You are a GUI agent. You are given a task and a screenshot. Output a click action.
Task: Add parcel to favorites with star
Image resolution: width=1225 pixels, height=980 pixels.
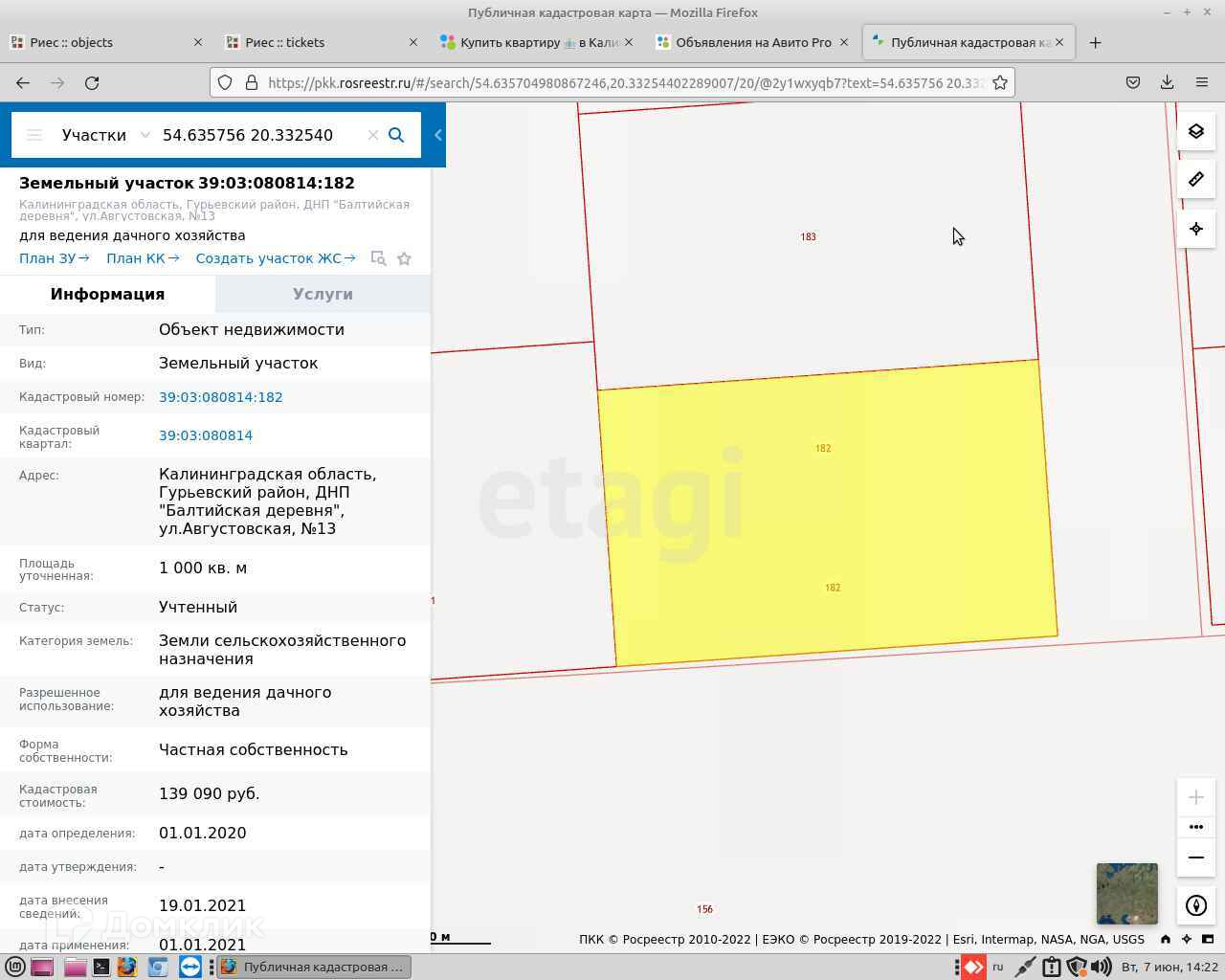click(x=404, y=258)
